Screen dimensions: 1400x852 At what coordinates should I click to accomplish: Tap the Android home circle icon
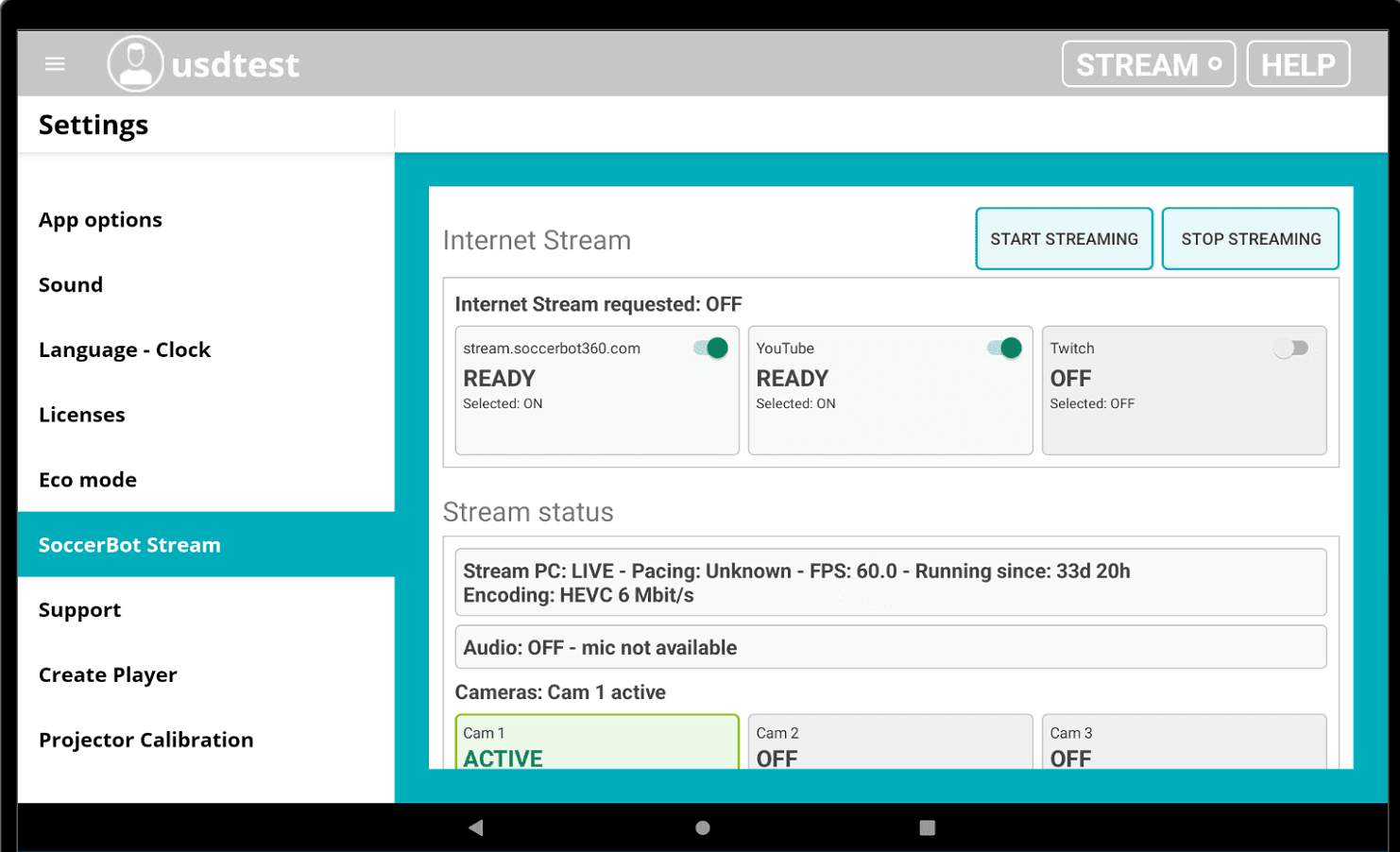pos(702,827)
